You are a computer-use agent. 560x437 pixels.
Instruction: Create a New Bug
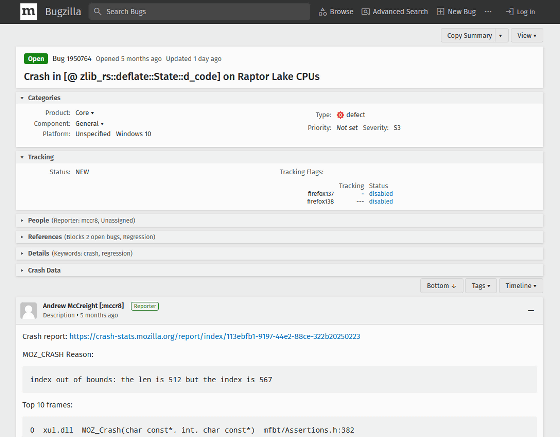pyautogui.click(x=456, y=12)
